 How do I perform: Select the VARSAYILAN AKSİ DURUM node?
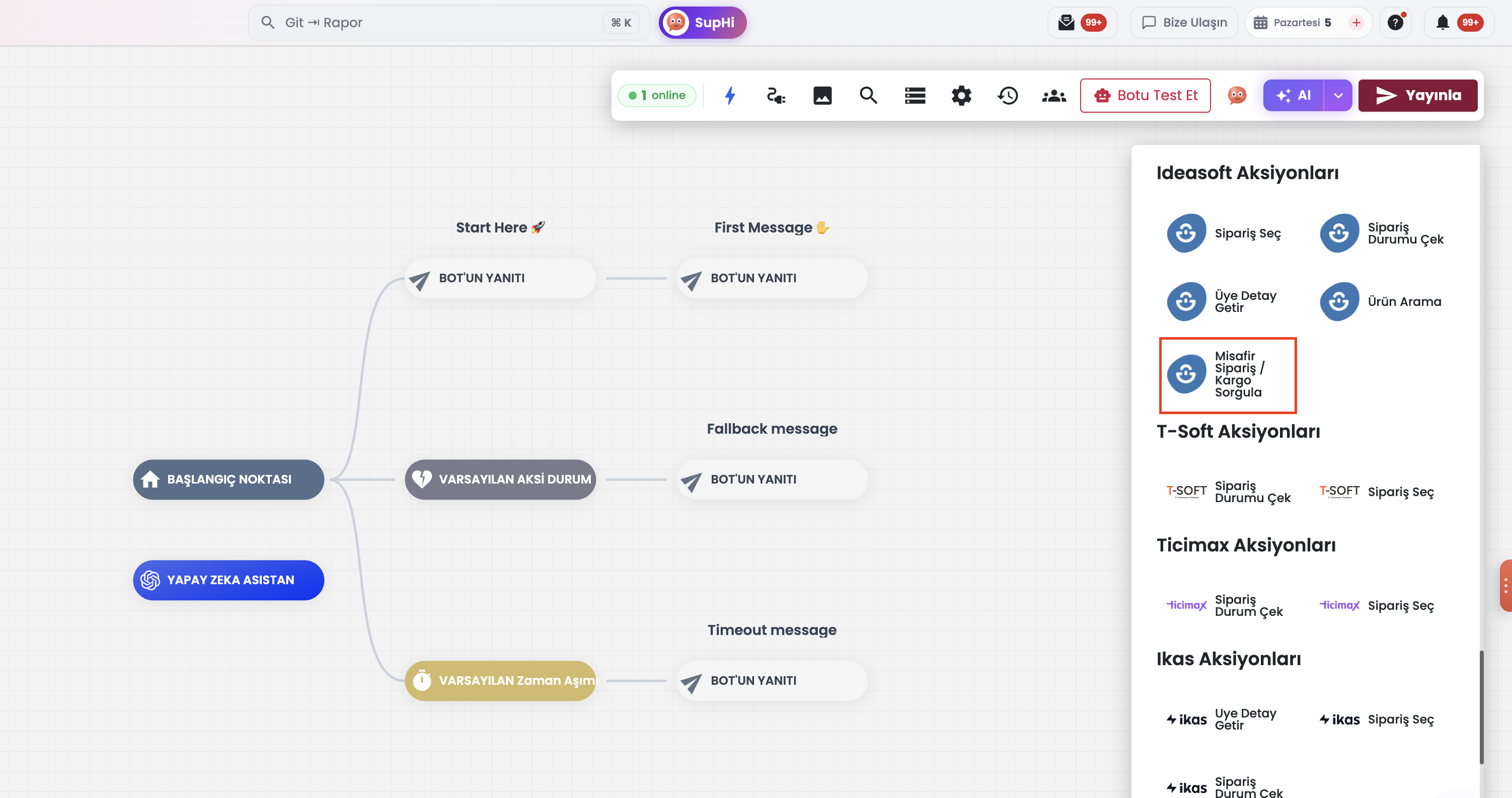tap(500, 480)
